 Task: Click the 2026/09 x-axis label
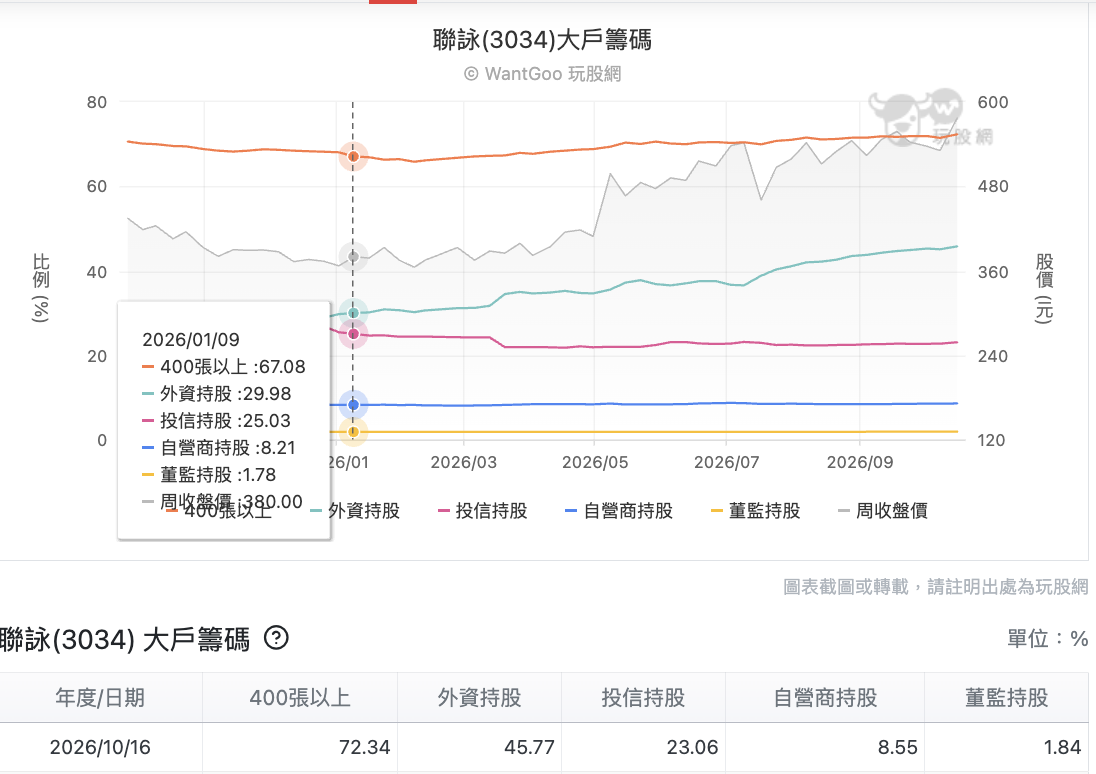click(x=860, y=462)
